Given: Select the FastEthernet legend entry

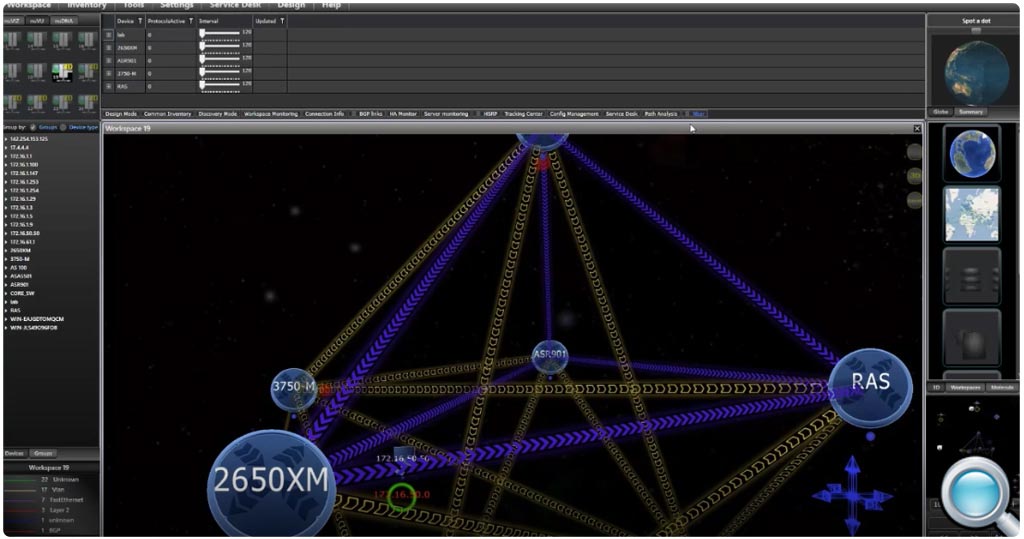Looking at the screenshot, I should click(67, 500).
